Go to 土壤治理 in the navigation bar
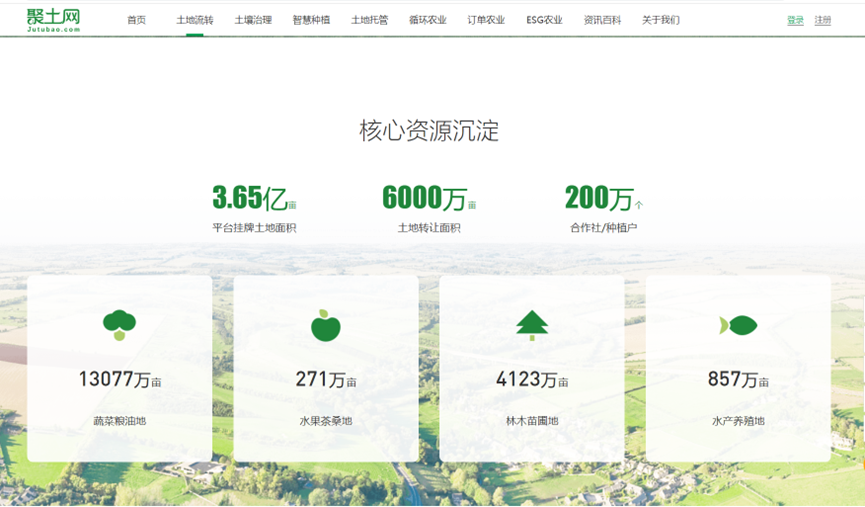 [x=253, y=20]
